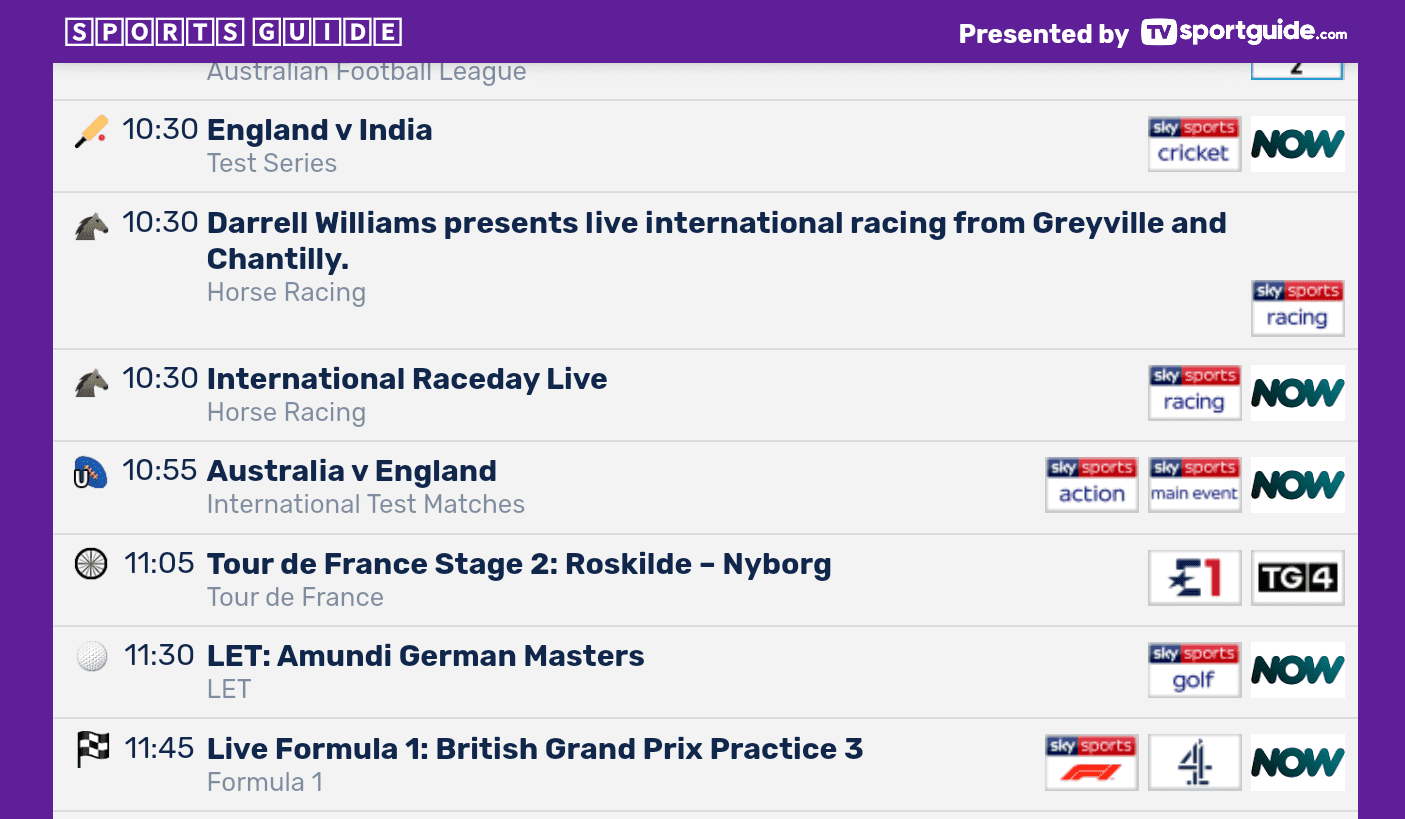The image size is (1405, 819).
Task: Open the TVsportguide.com presenter link
Action: click(x=1244, y=33)
